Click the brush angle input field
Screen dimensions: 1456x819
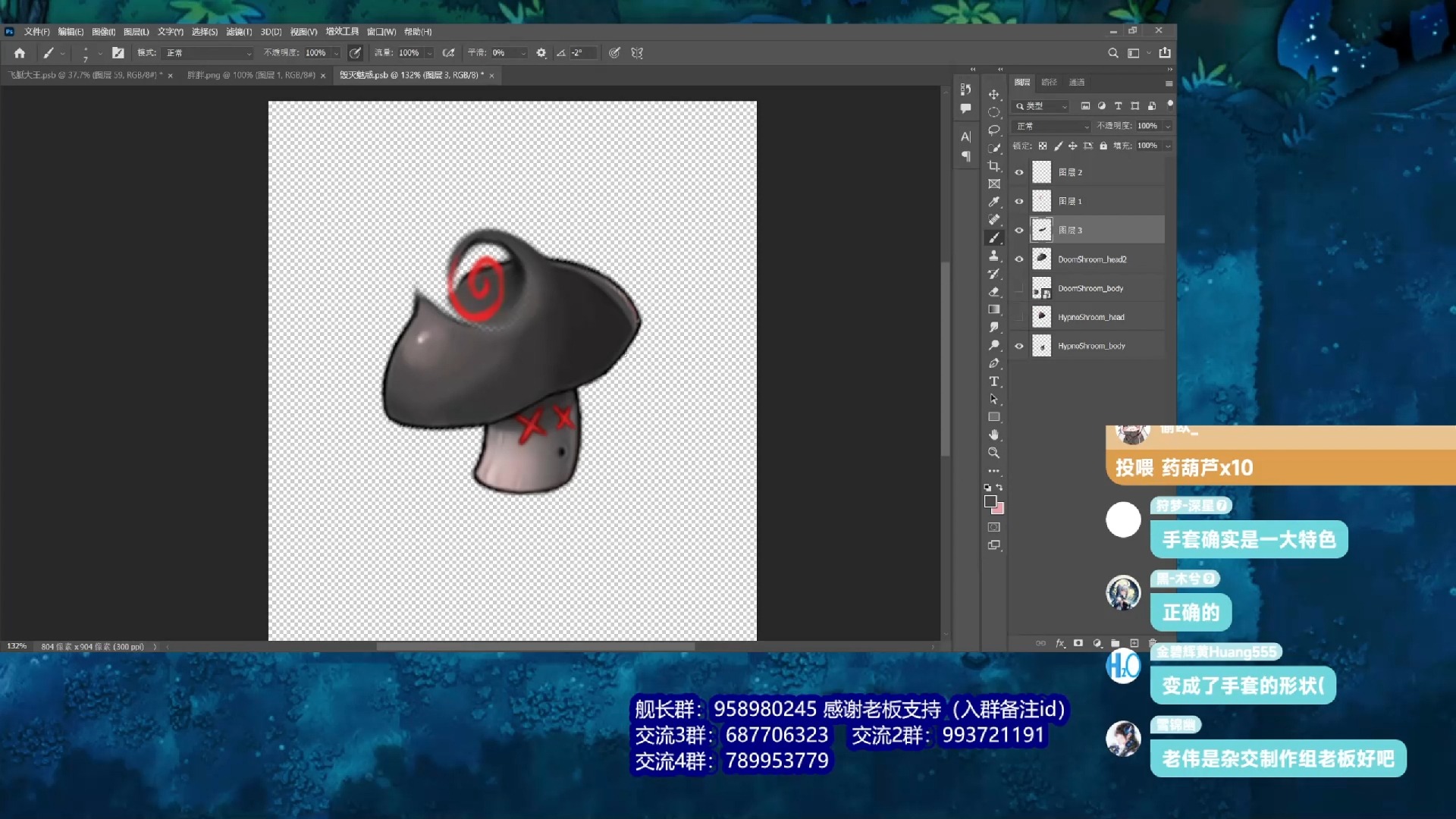582,53
